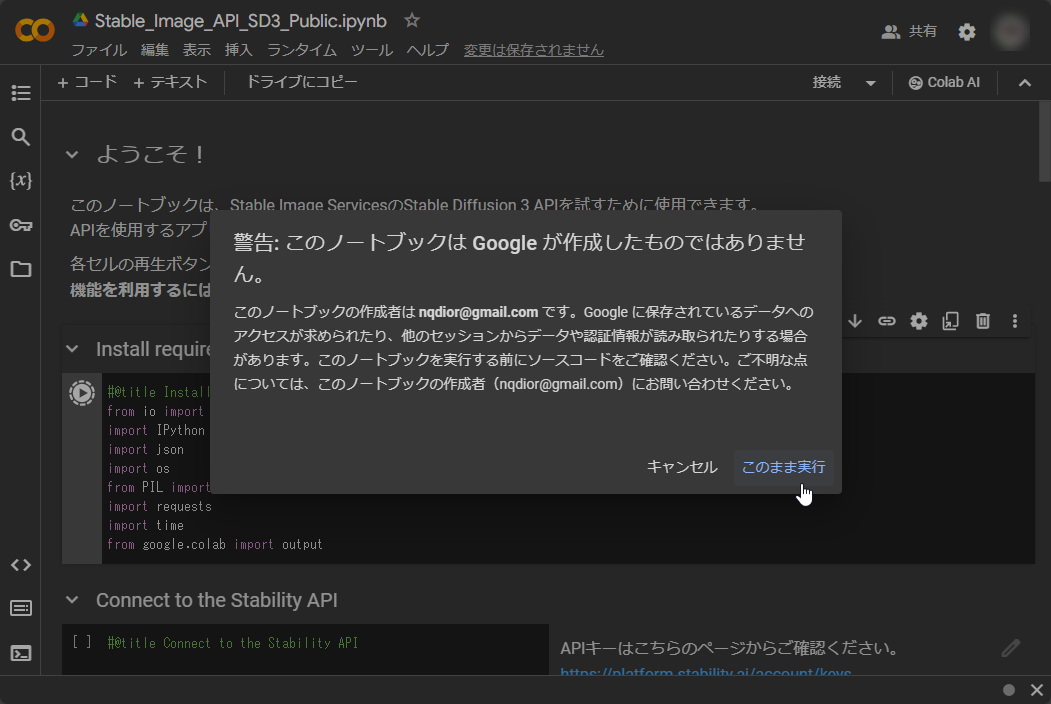Open the table of contents sidebar
This screenshot has width=1051, height=704.
tap(21, 93)
